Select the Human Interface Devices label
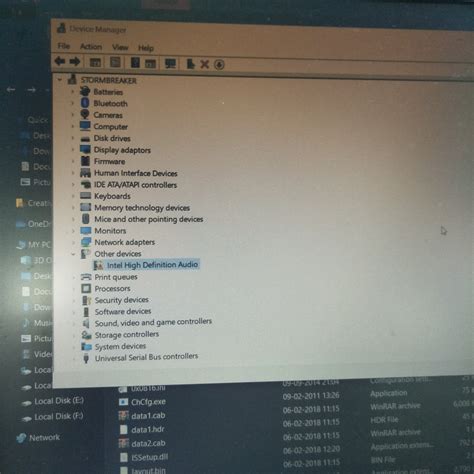 pyautogui.click(x=136, y=173)
